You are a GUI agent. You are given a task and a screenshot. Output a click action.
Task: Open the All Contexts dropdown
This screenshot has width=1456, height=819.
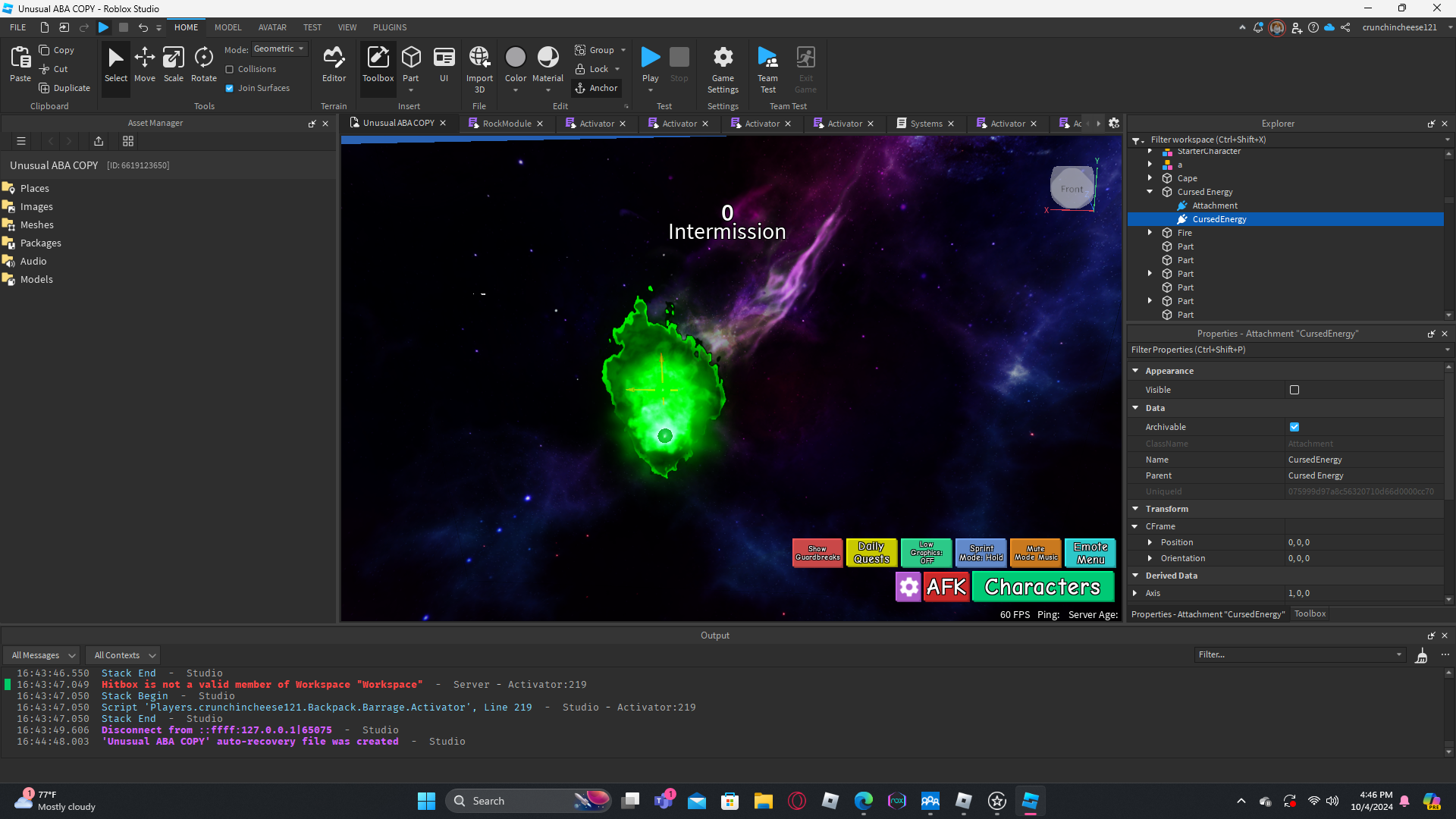[124, 655]
